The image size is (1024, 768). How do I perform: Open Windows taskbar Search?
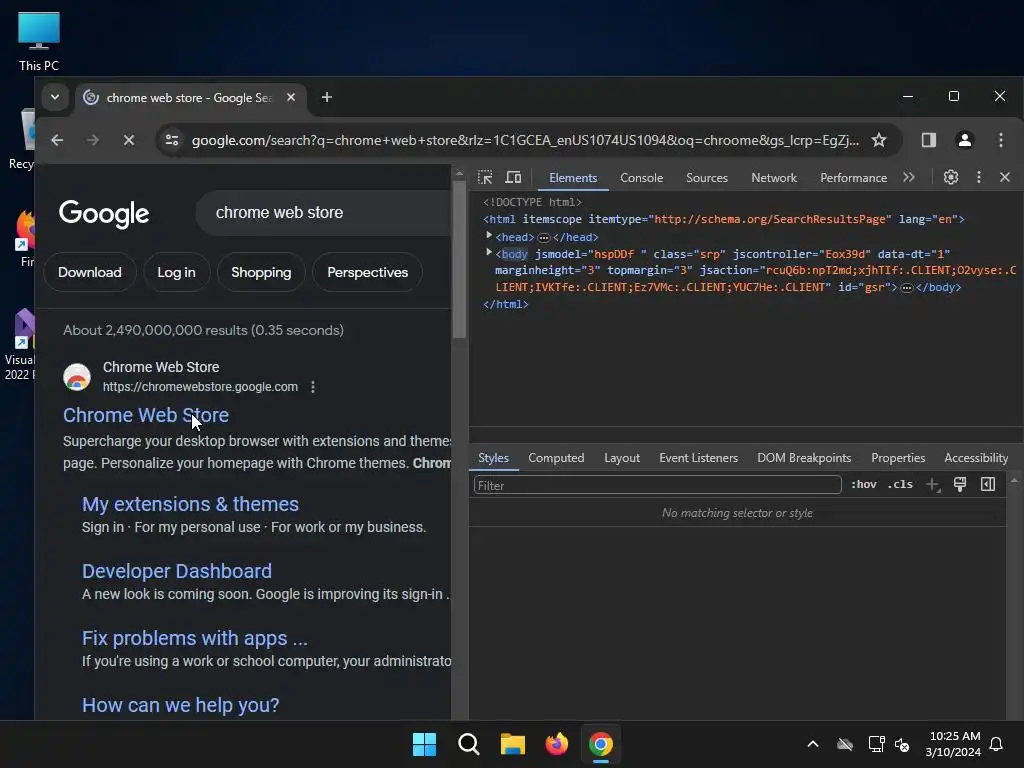click(468, 744)
